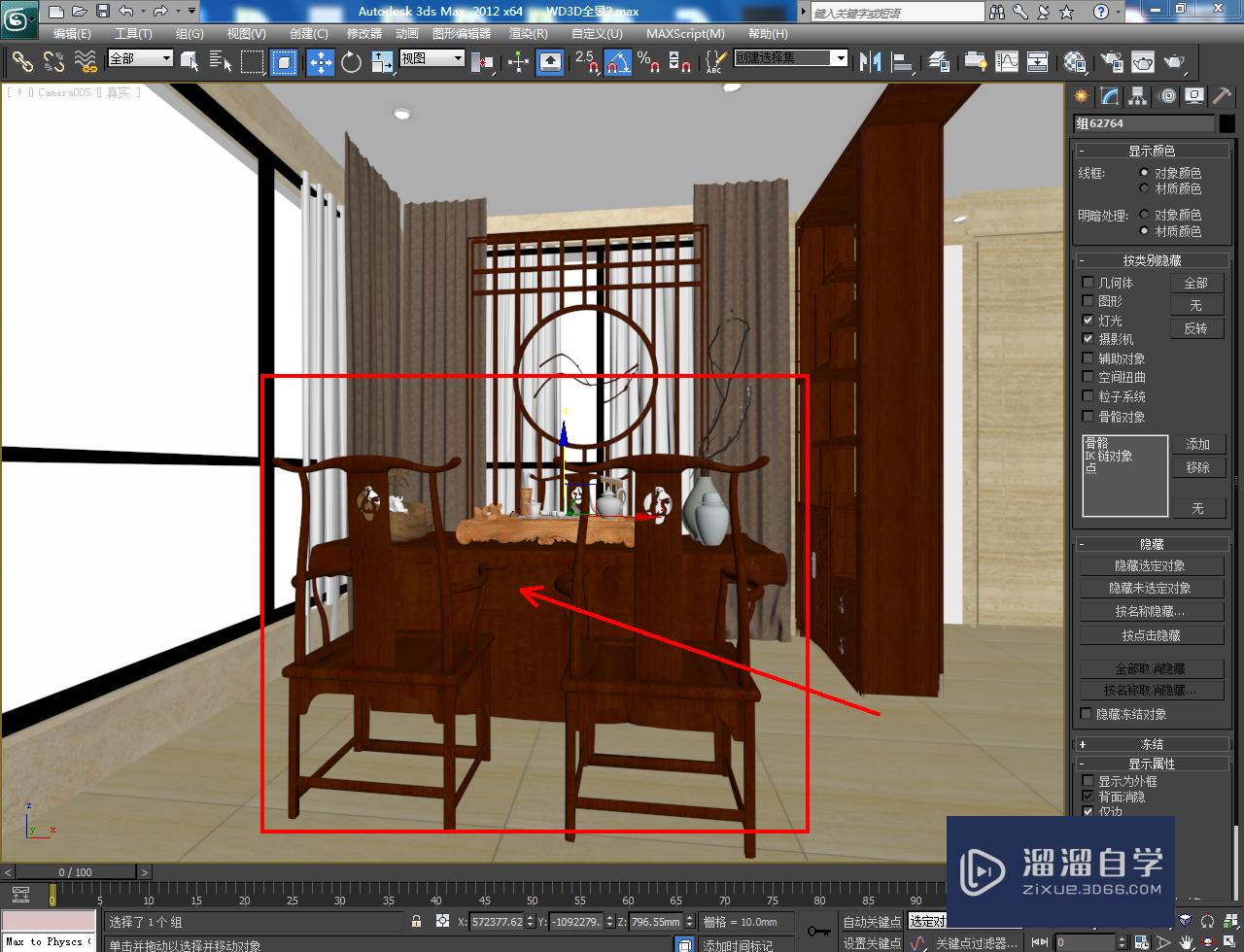Click the Select and Manipulate icon
Image resolution: width=1244 pixels, height=952 pixels.
point(518,62)
